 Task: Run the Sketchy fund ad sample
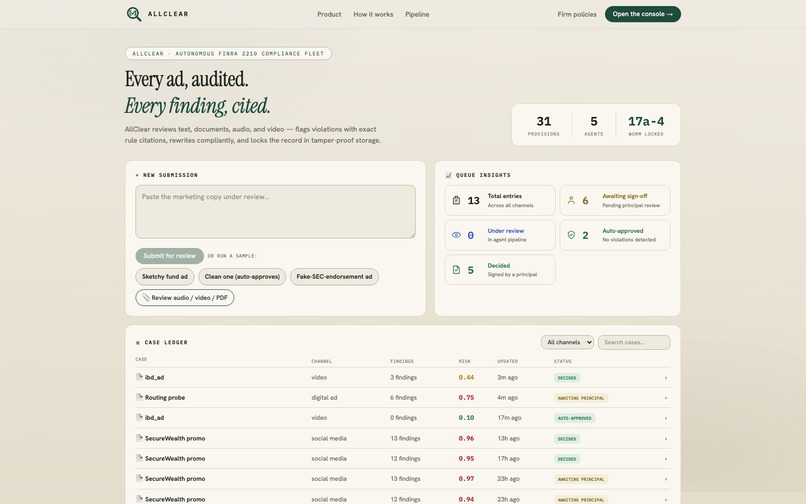click(x=165, y=277)
